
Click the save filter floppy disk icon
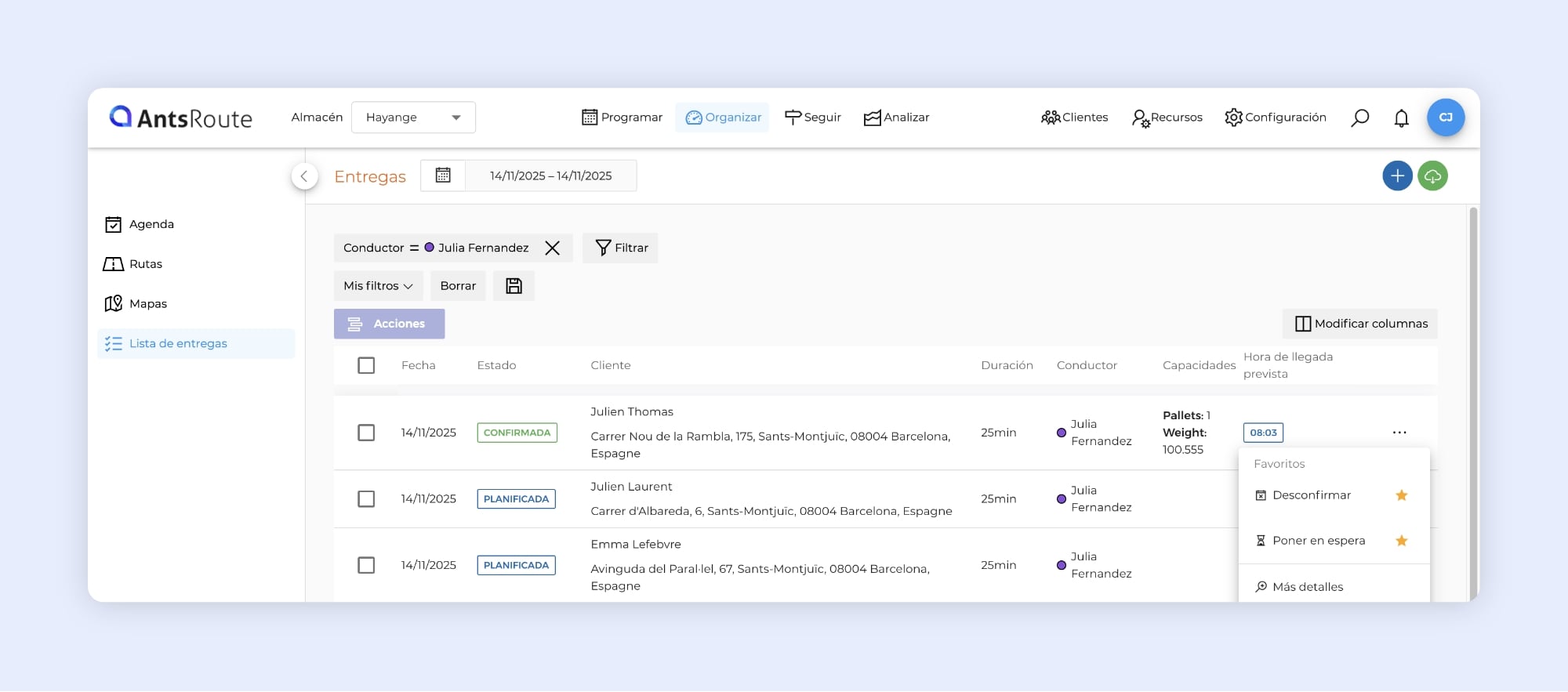point(514,286)
